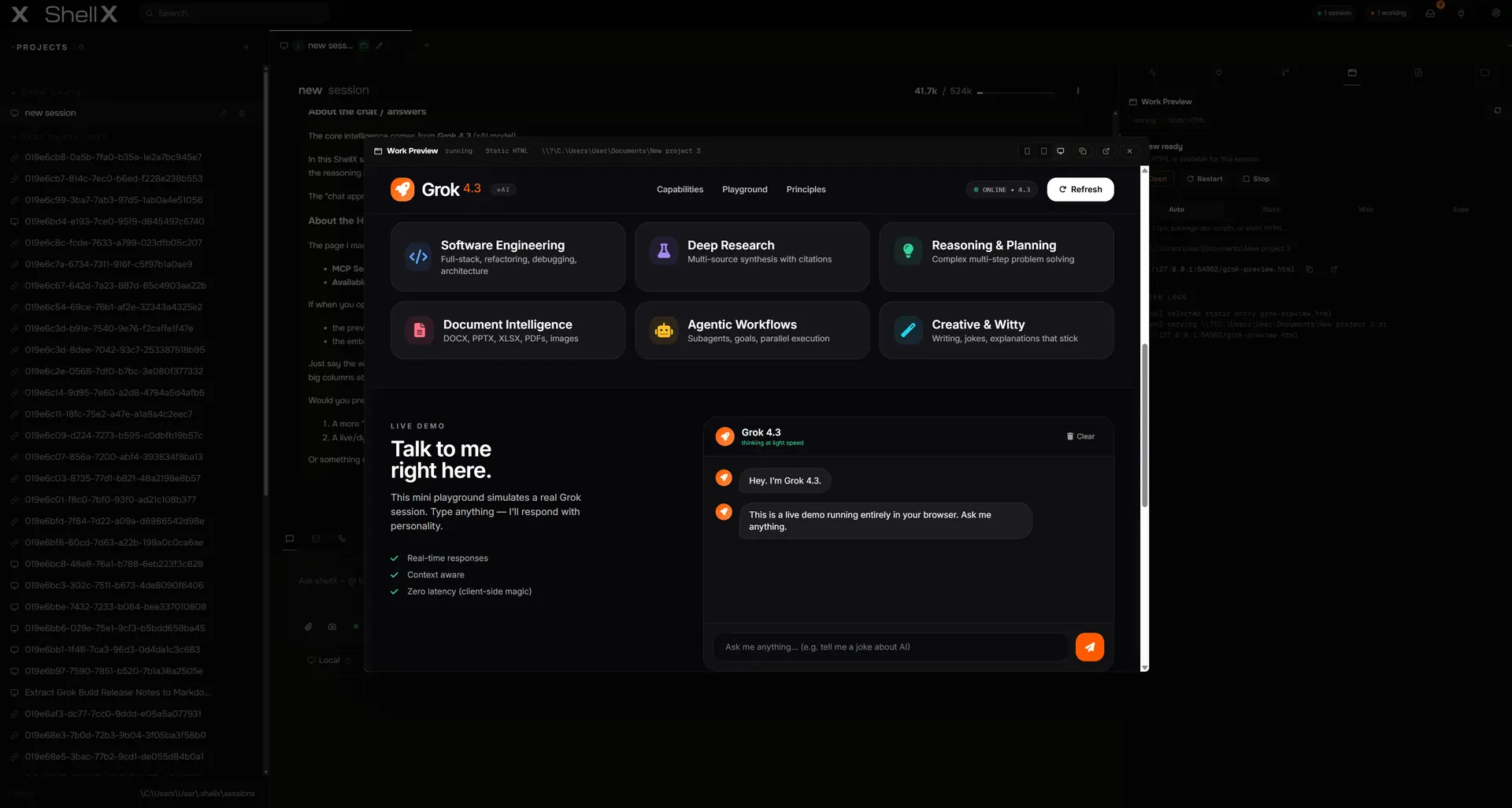Open session 019e6c99-3ba7-7ab3-97d5-1ab0a4e51056
The height and width of the screenshot is (808, 1512).
pyautogui.click(x=113, y=200)
